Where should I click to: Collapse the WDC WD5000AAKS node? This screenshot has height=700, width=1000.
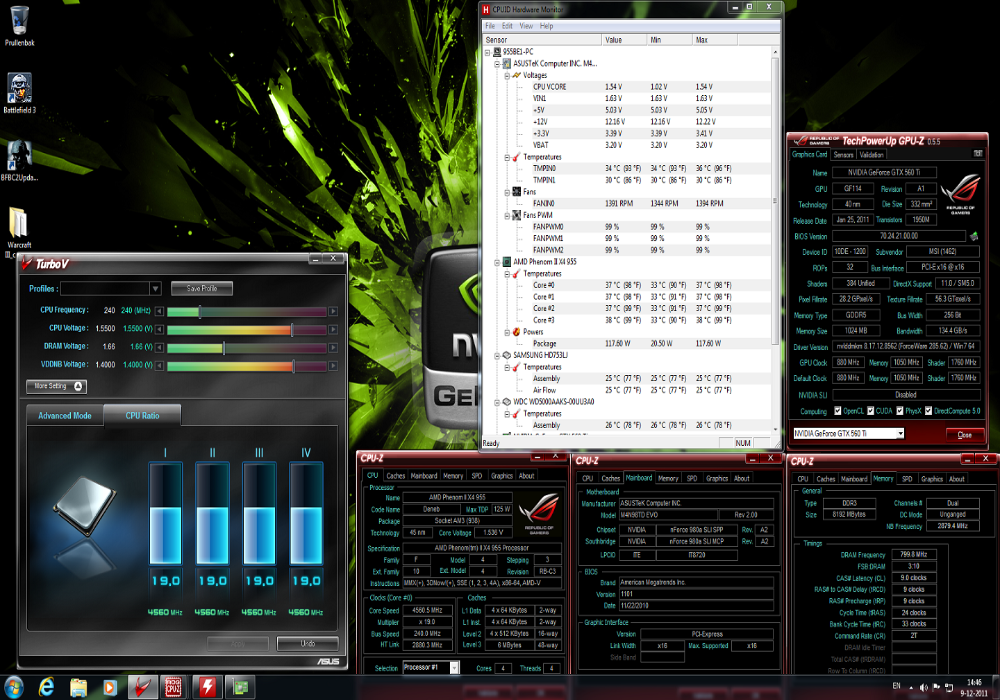pos(497,402)
